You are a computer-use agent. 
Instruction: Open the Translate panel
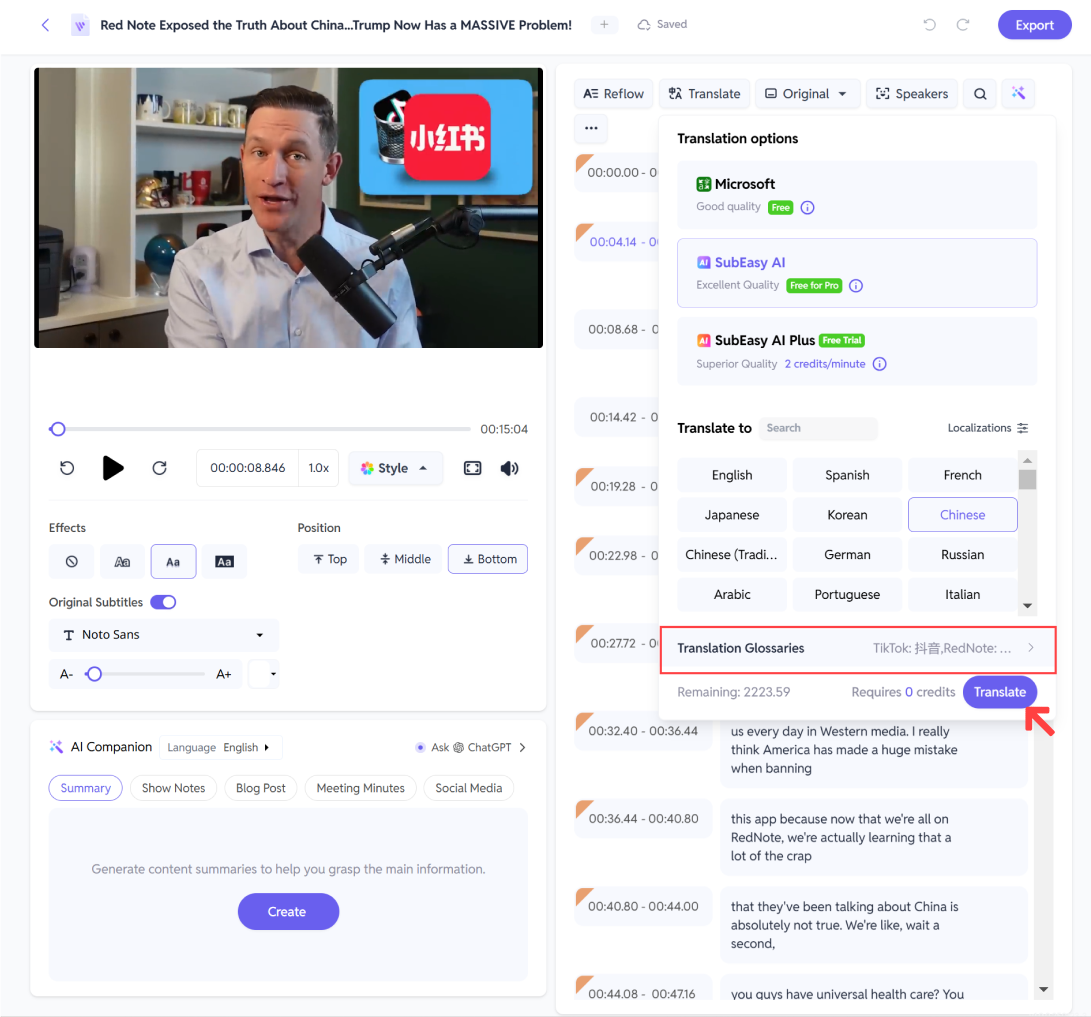704,94
